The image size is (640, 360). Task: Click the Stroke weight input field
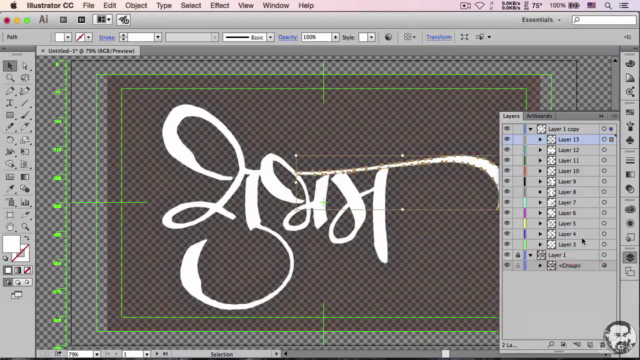(x=140, y=37)
